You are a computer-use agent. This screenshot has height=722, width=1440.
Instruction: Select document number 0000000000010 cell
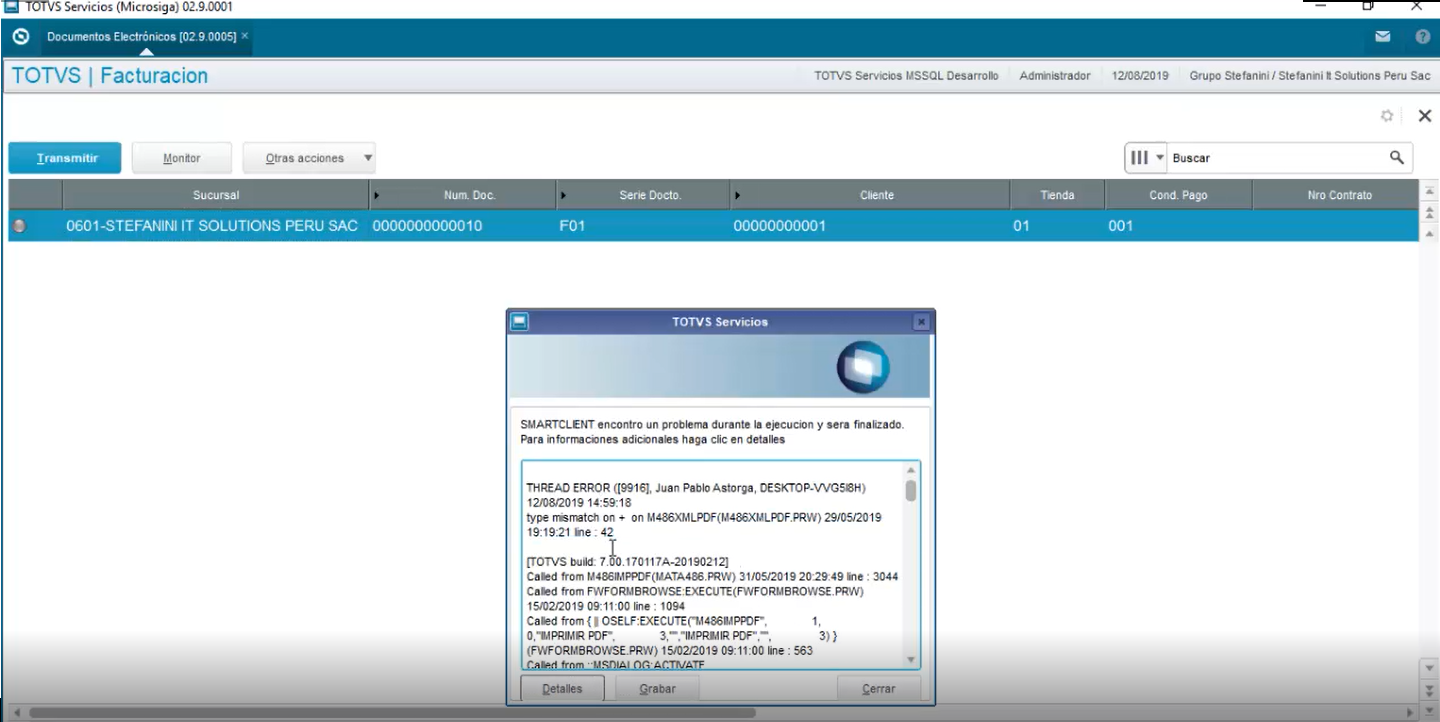[x=462, y=226]
